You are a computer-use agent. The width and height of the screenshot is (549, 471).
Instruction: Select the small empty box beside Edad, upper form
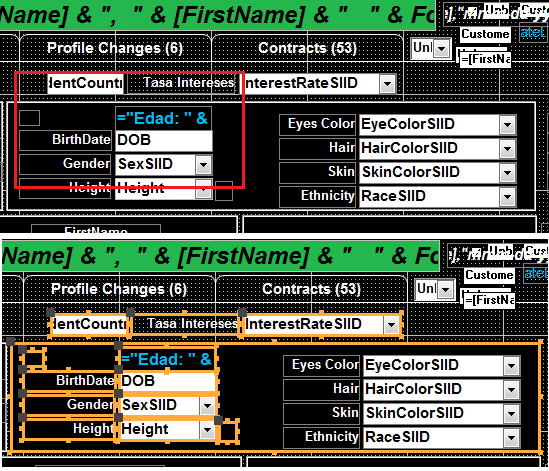click(29, 118)
